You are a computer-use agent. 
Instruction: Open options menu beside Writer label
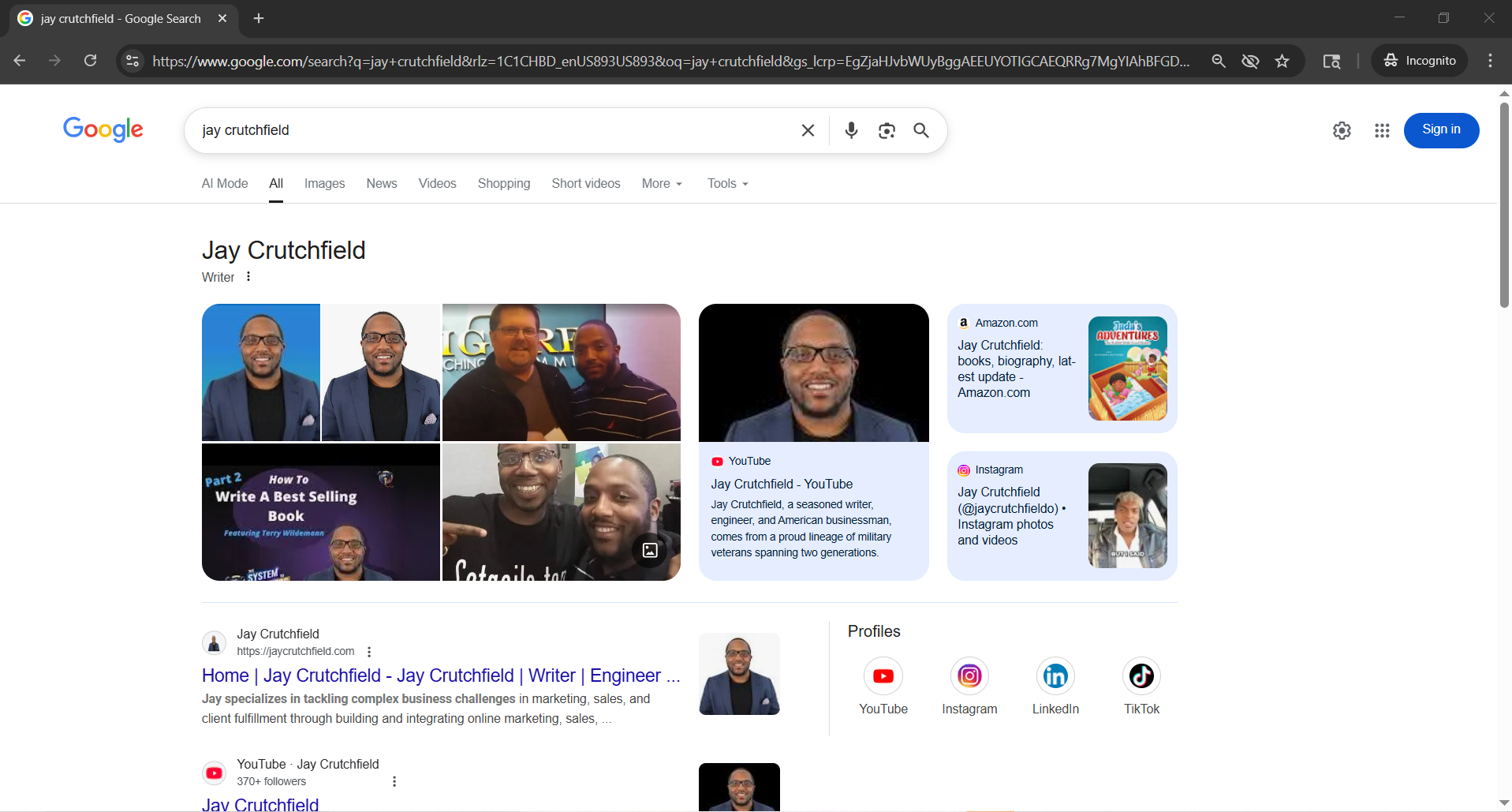point(248,277)
